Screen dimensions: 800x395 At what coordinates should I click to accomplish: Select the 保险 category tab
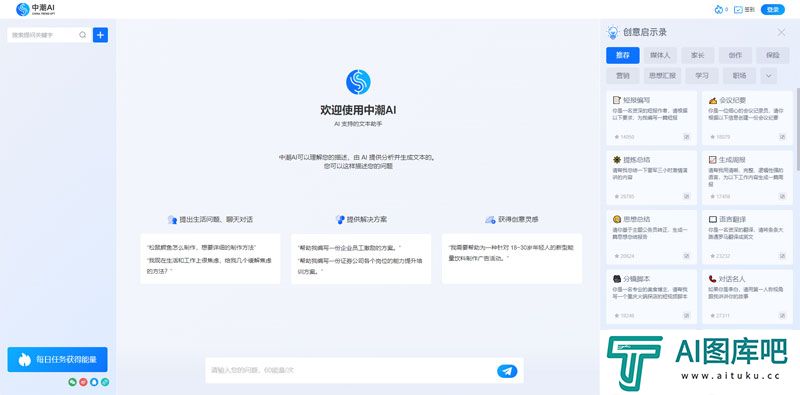pyautogui.click(x=772, y=55)
